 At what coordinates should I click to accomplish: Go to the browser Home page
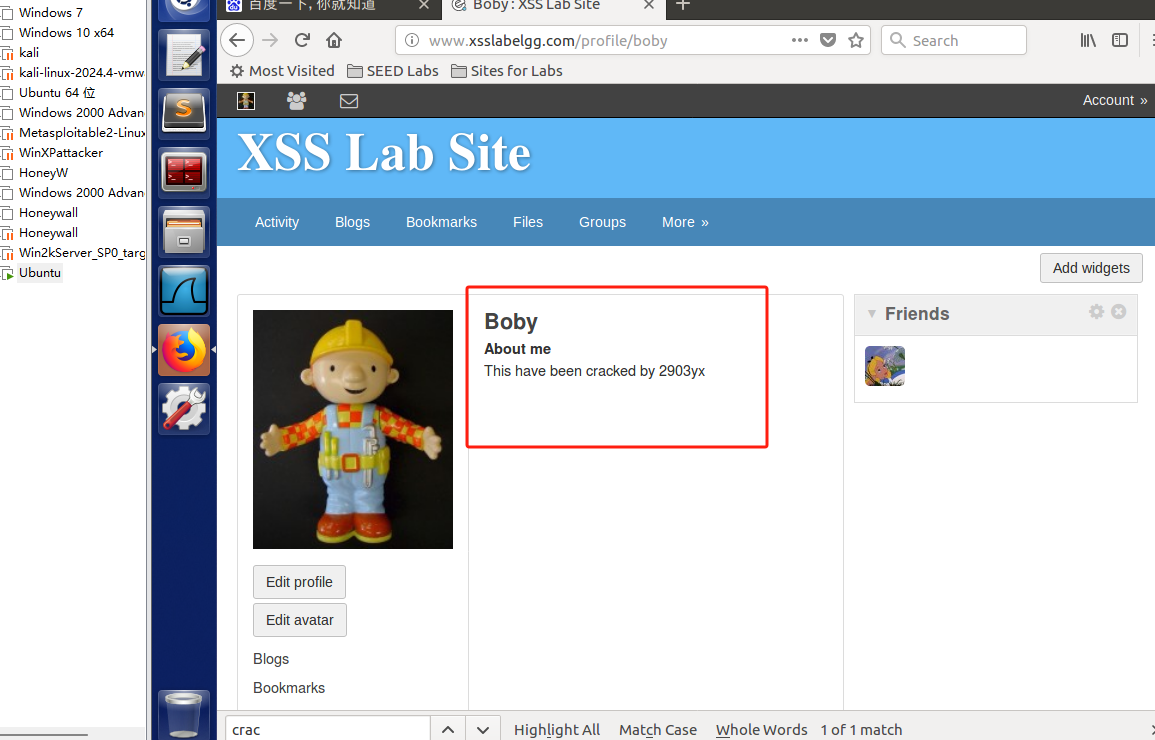click(334, 40)
